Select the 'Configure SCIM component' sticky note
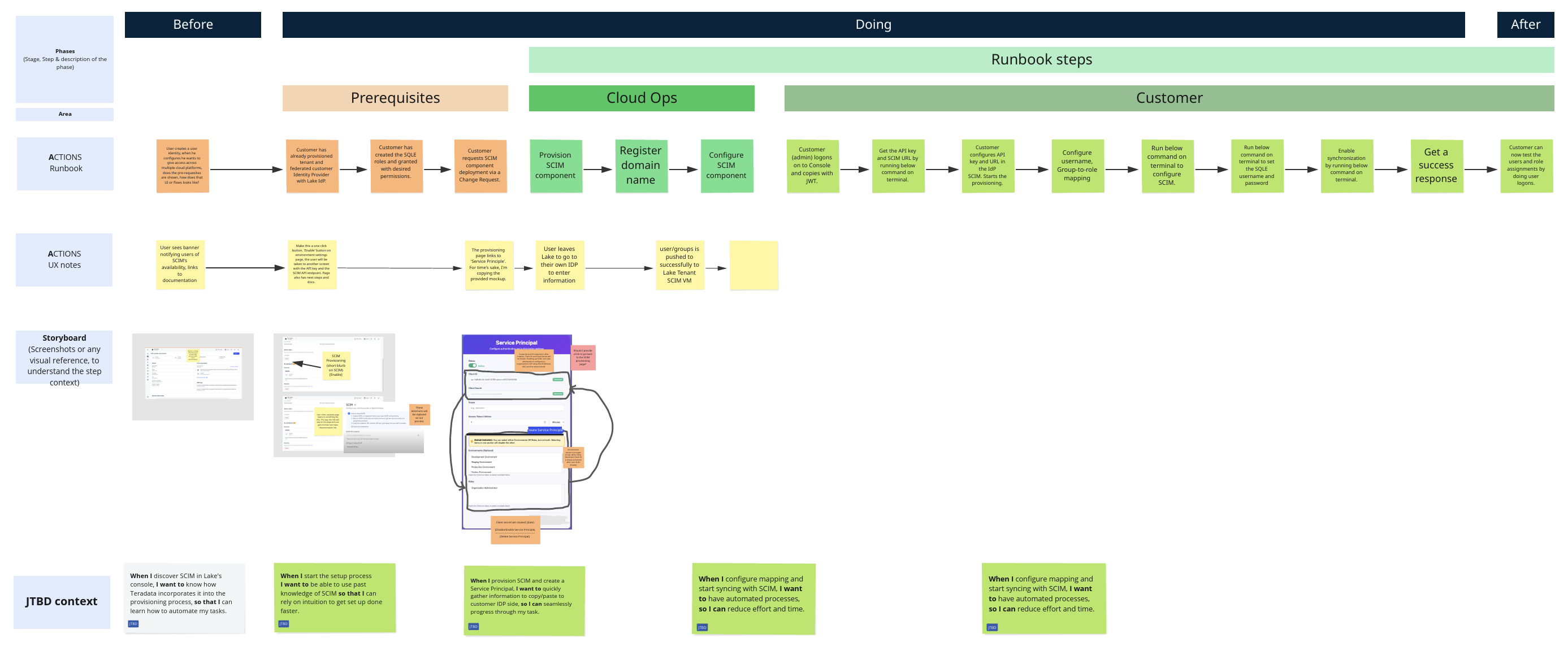The height and width of the screenshot is (651, 1568). (727, 166)
